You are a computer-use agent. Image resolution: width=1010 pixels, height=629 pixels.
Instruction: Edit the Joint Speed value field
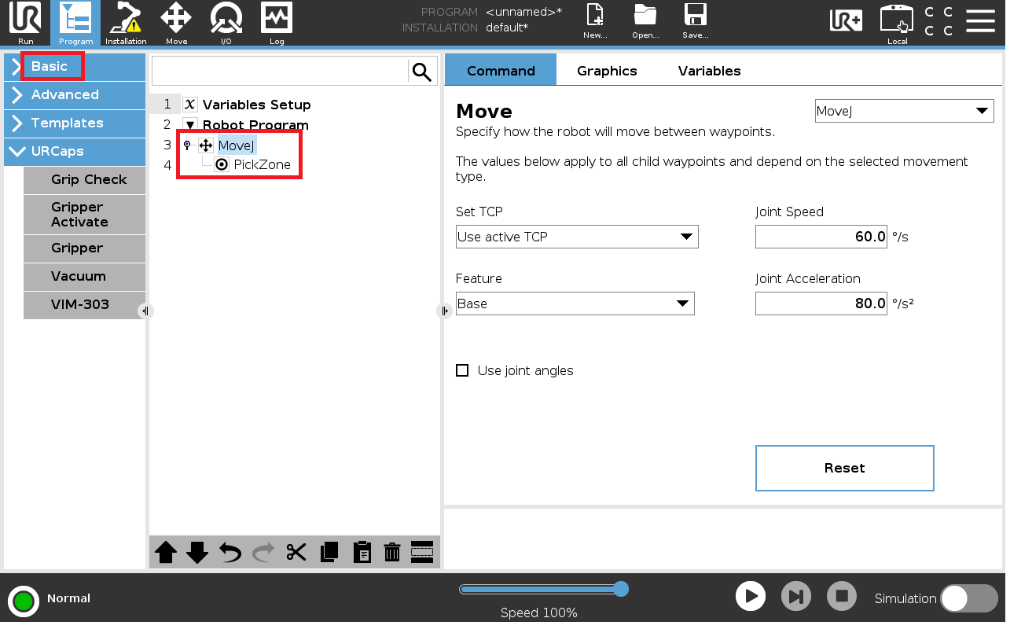821,237
